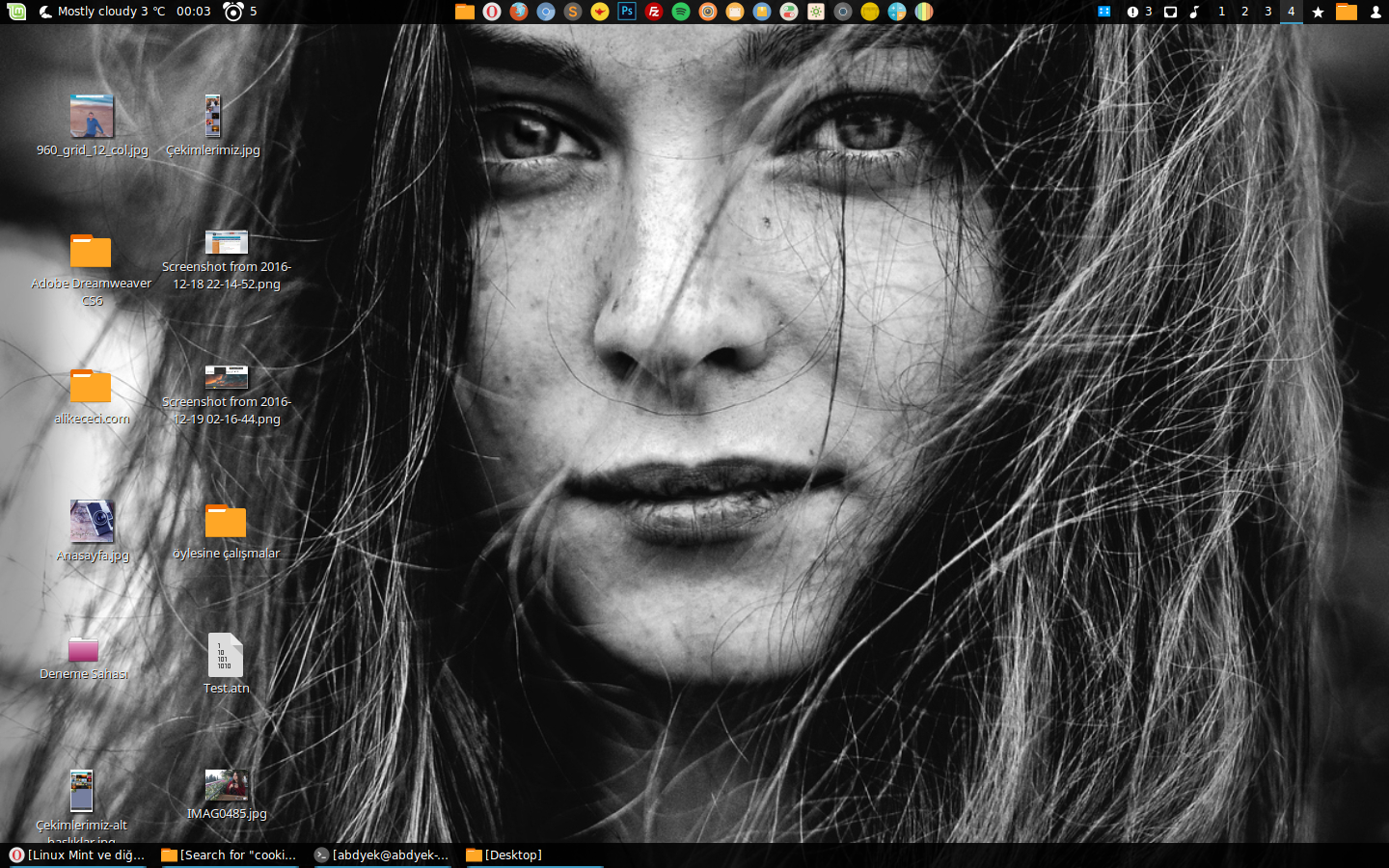This screenshot has height=868, width=1389.
Task: Open the user account applet
Action: tap(1375, 12)
